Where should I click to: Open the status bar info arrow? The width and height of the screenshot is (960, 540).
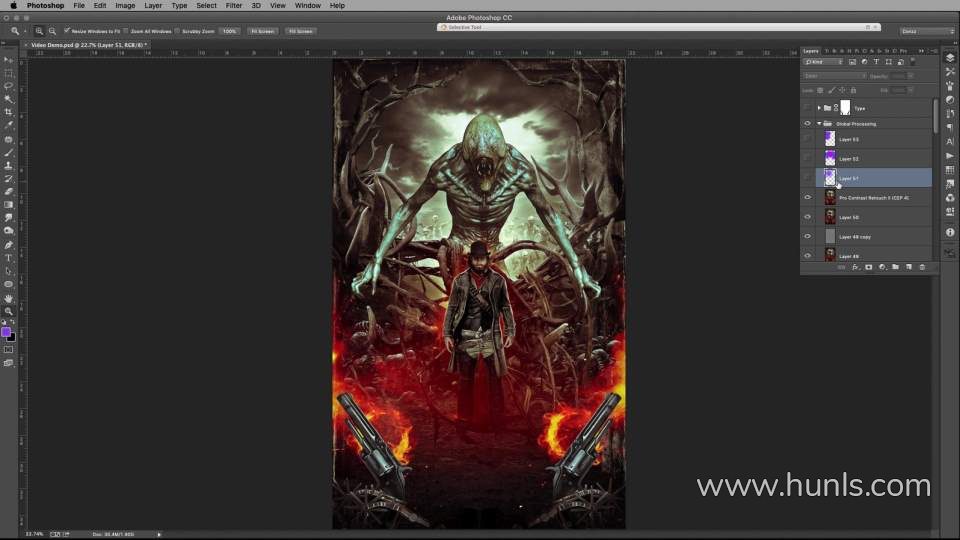159,534
